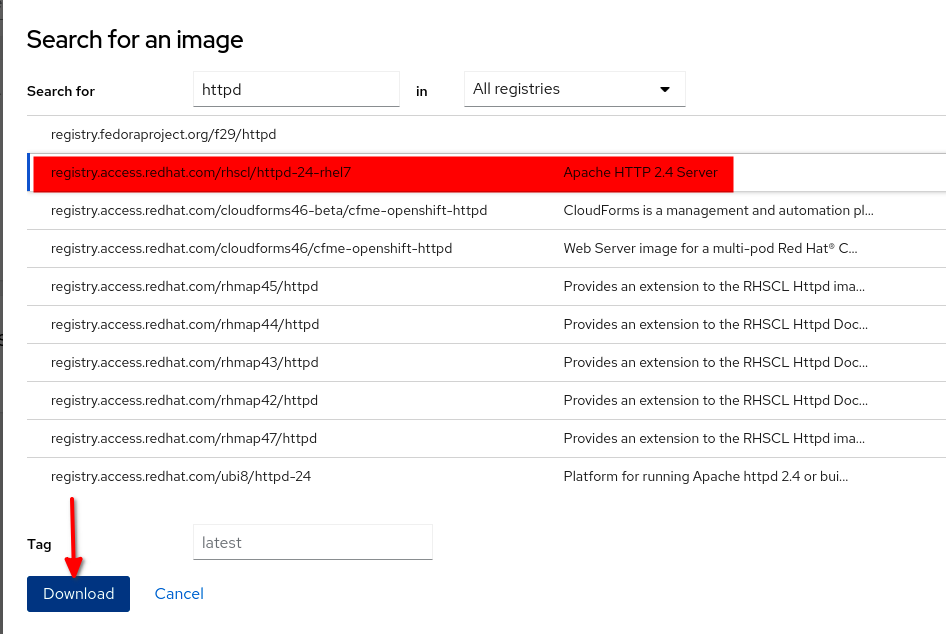Viewport: 946px width, 634px height.
Task: Pick the rhmap43/httpd image row
Action: tap(486, 363)
